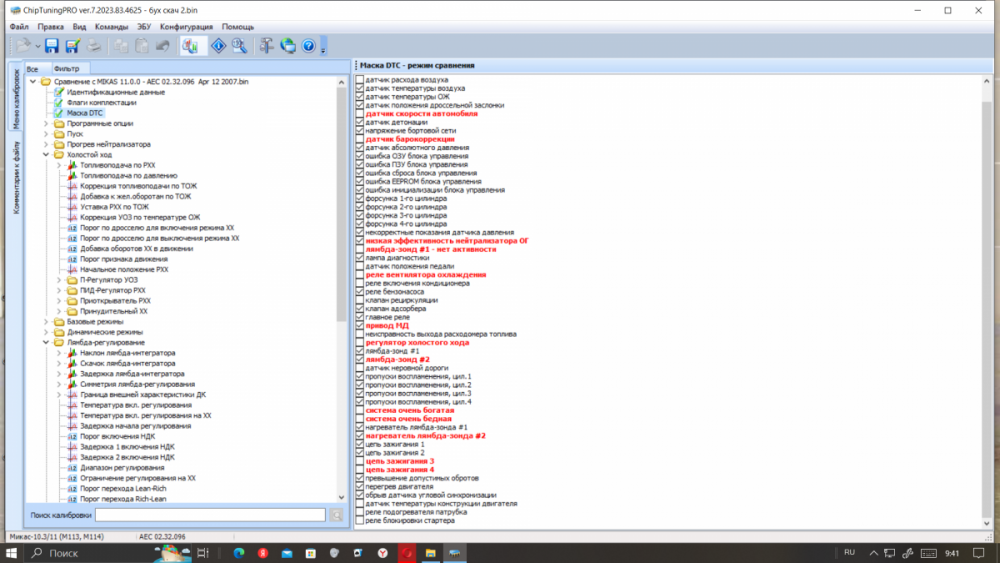Expand the 'Программные опции' folder

pos(46,124)
